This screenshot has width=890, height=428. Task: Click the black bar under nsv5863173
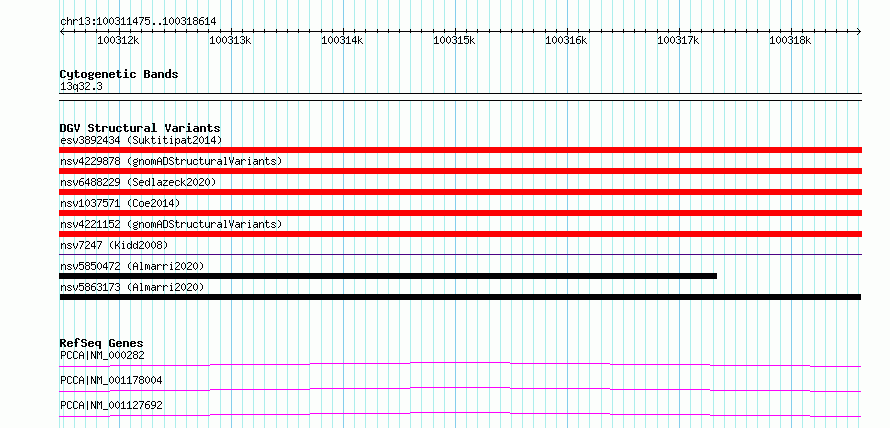click(x=460, y=297)
